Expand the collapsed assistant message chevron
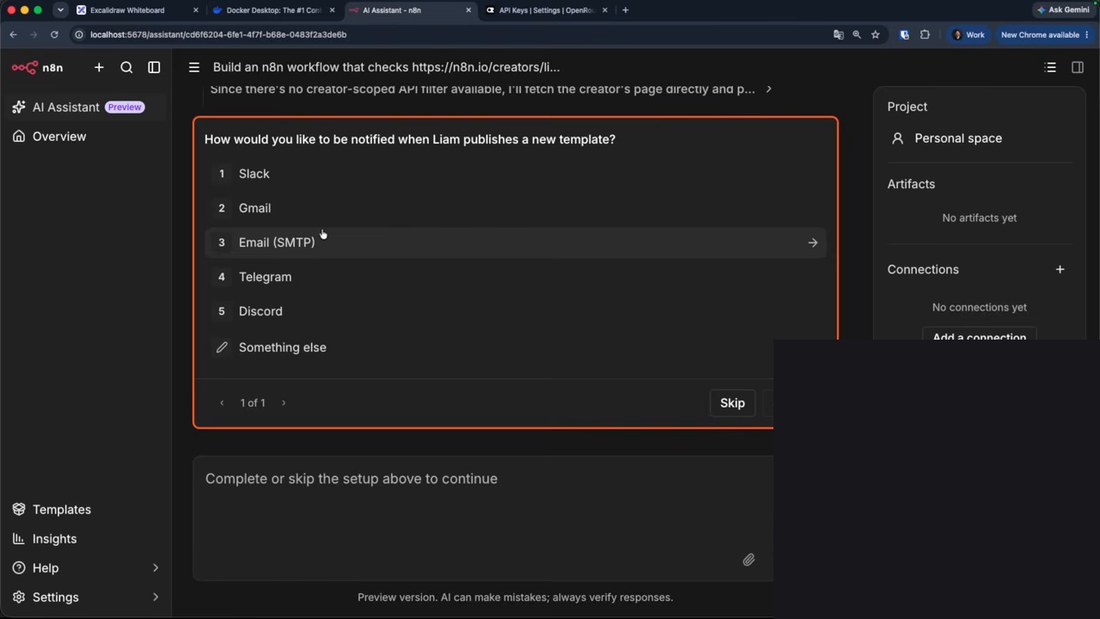Viewport: 1100px width, 619px height. tap(769, 89)
